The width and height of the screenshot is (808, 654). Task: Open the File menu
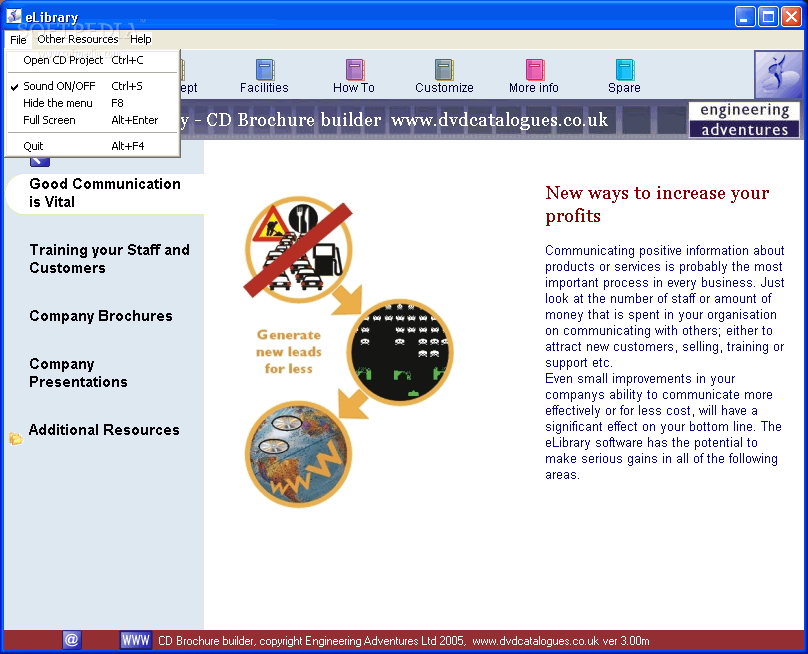pyautogui.click(x=18, y=40)
